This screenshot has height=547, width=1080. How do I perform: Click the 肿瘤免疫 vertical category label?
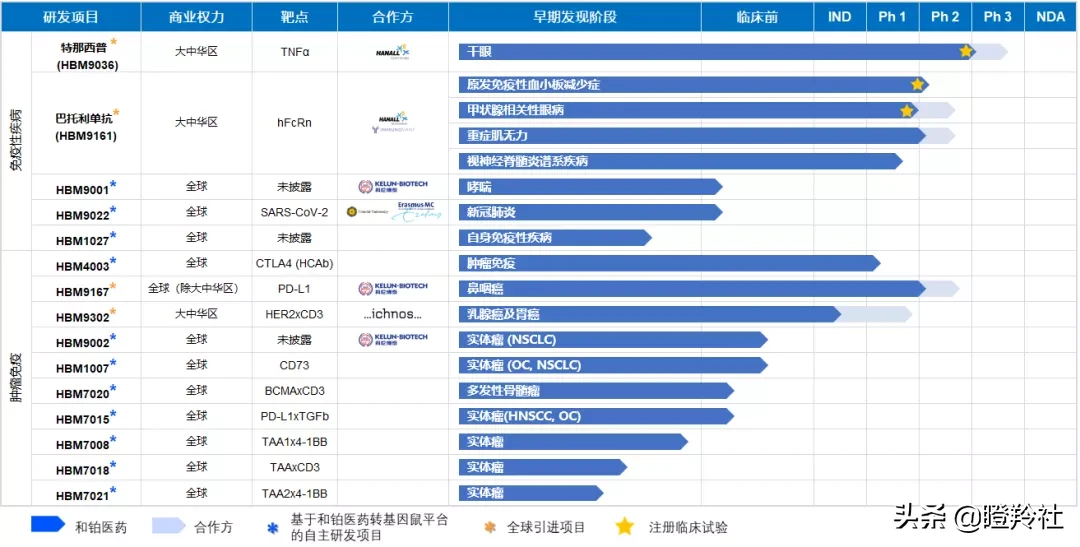coord(17,376)
